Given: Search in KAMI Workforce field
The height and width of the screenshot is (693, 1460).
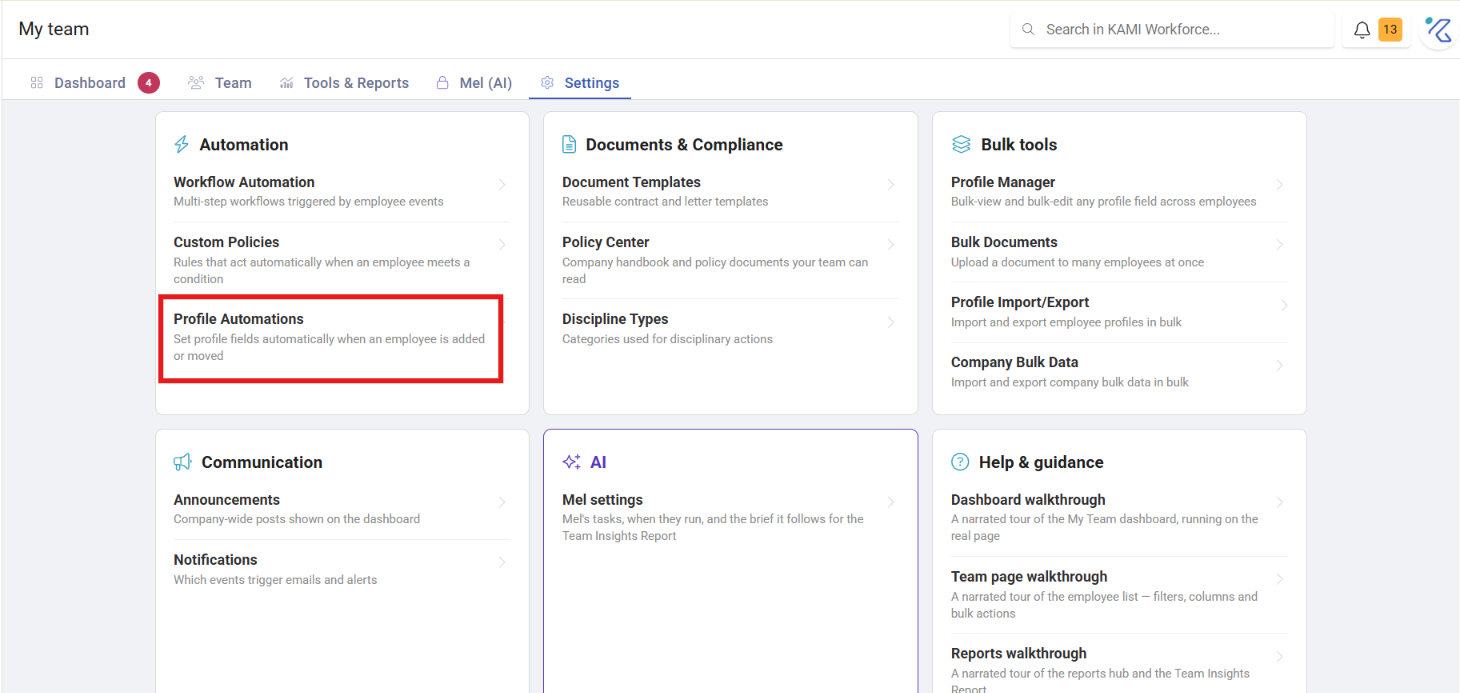Looking at the screenshot, I should (x=1172, y=30).
